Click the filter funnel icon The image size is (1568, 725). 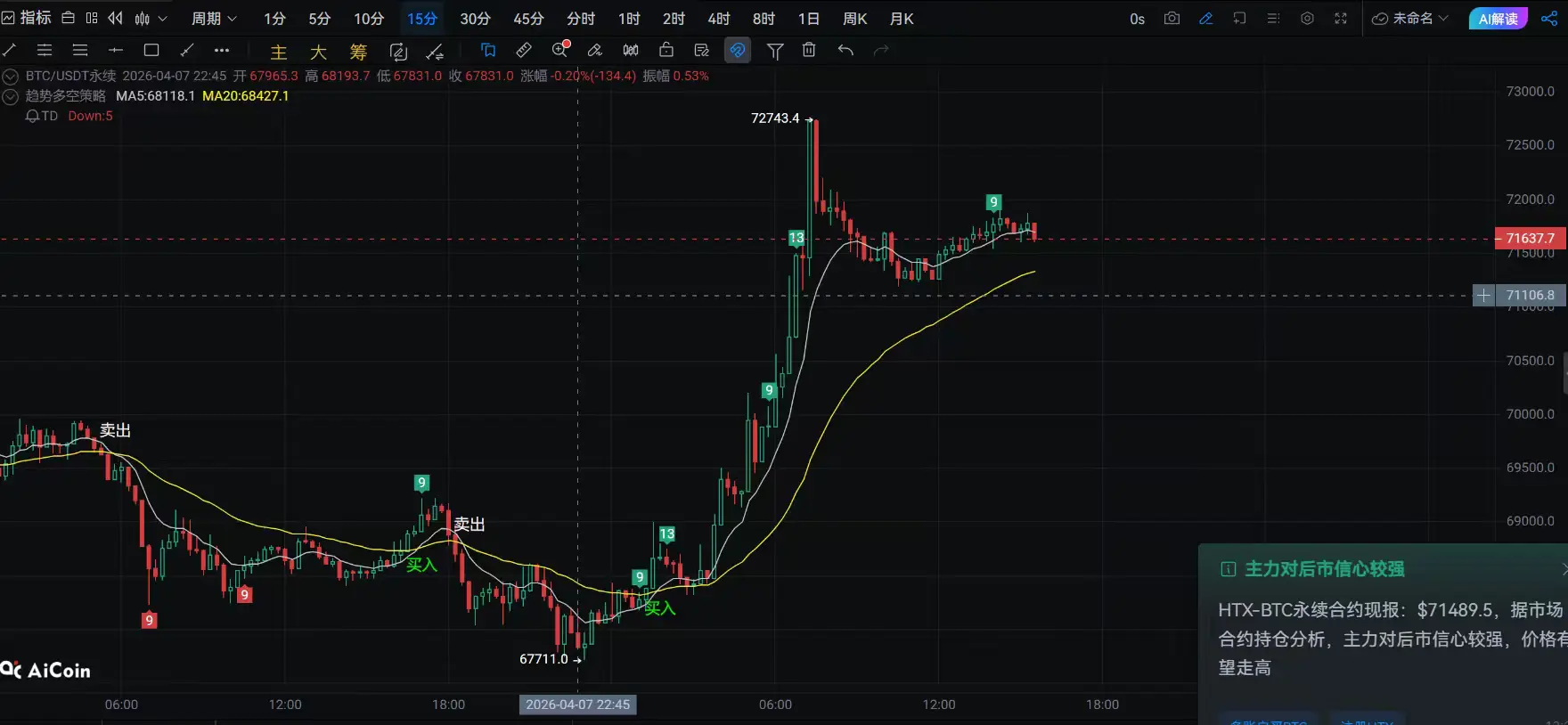click(775, 51)
